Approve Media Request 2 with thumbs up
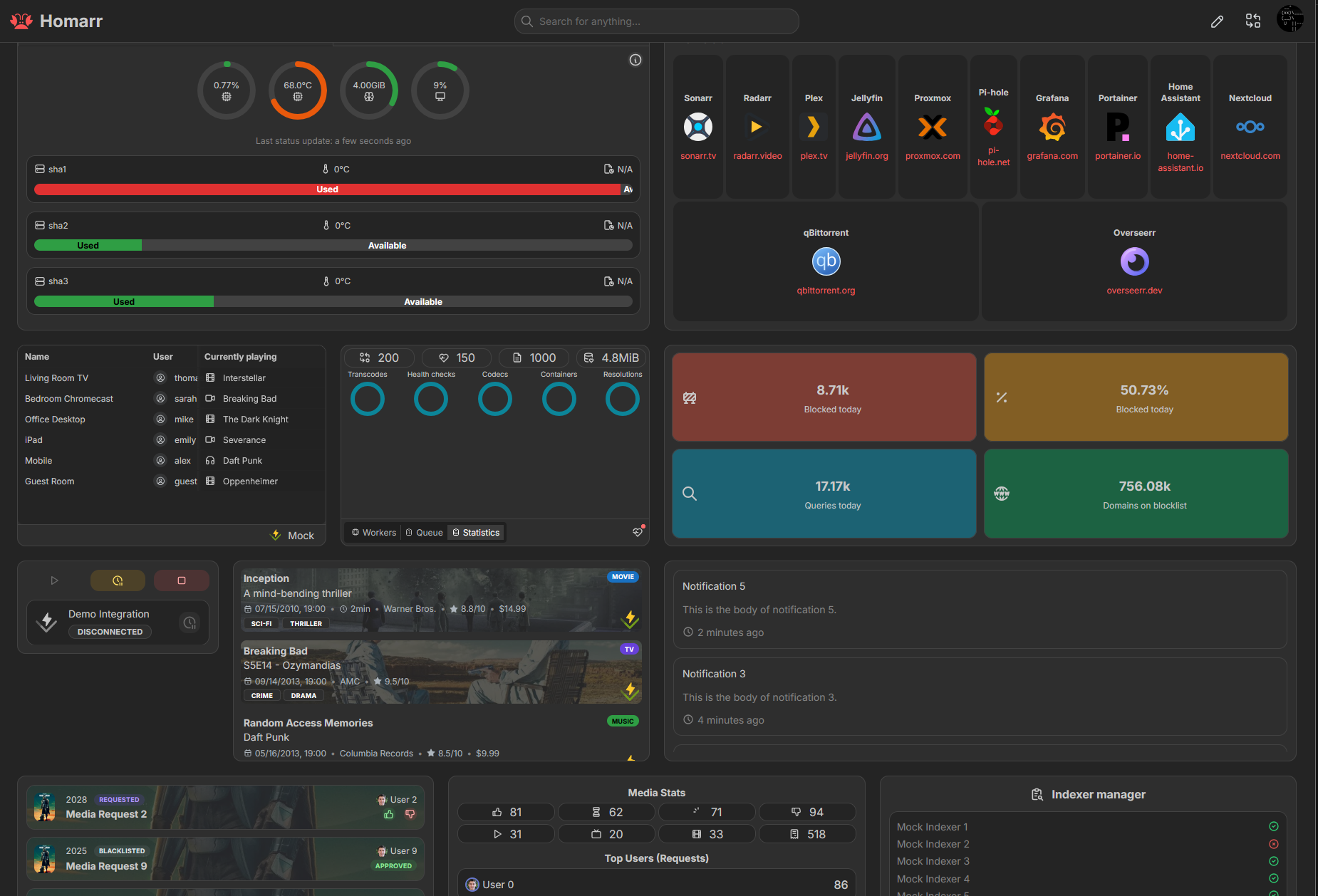This screenshot has width=1318, height=896. click(x=388, y=814)
